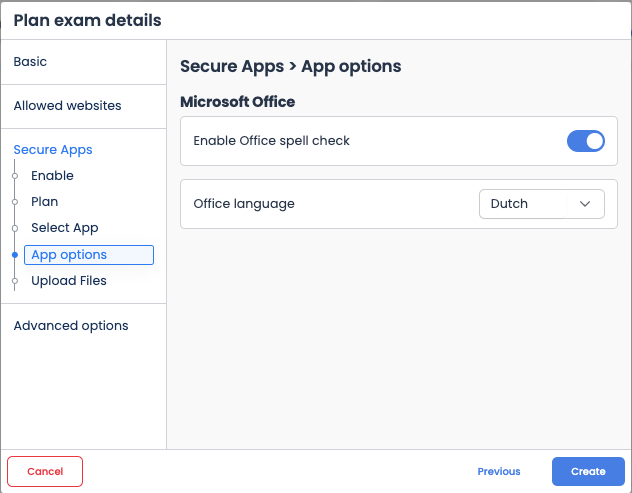Click the step circle beside Select App

point(15,228)
